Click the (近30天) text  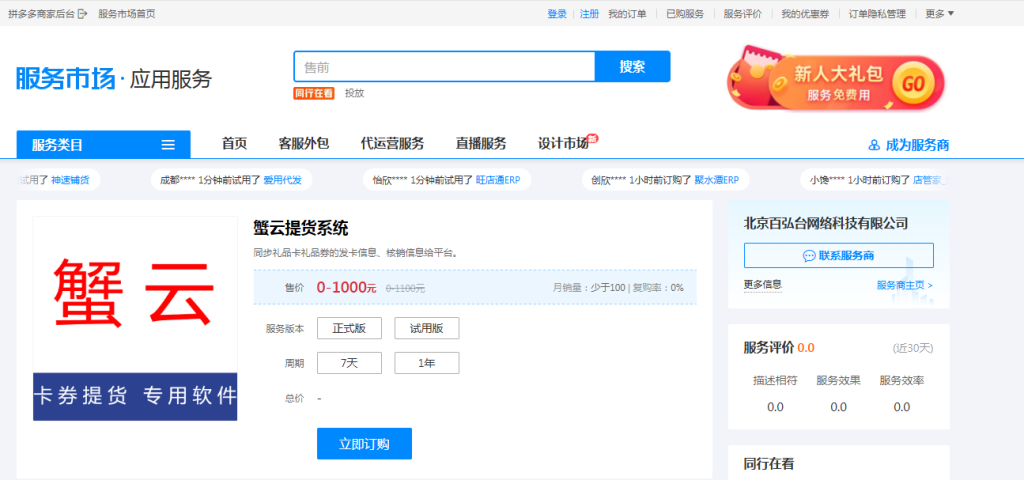pyautogui.click(x=913, y=349)
